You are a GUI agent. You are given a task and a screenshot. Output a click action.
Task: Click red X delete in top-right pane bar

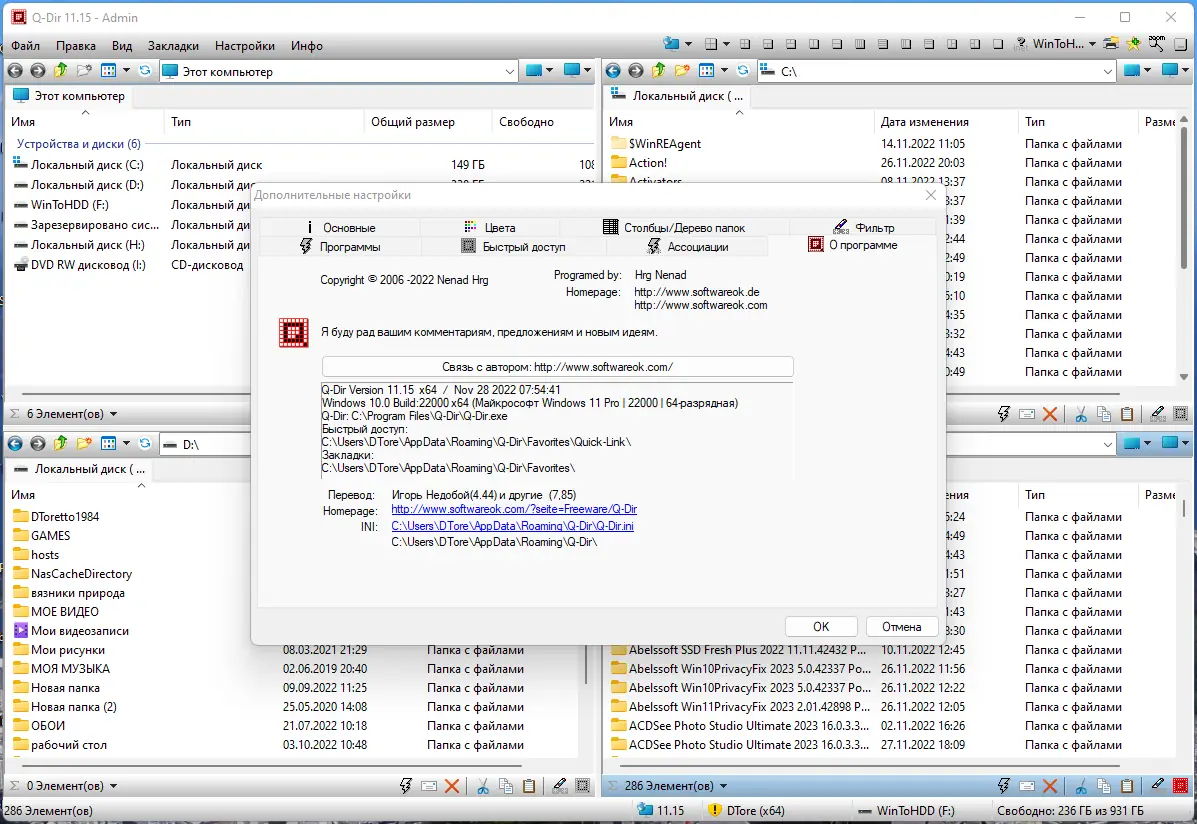(1050, 414)
